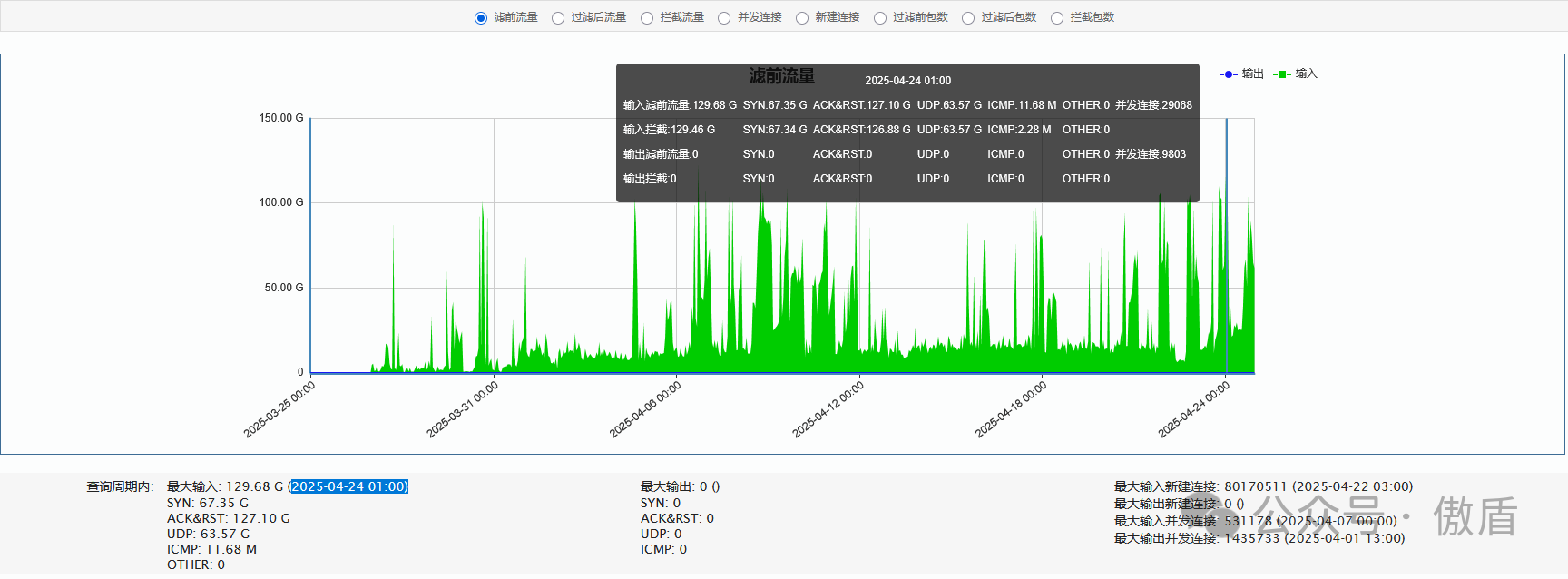Select the 拦截包数 radio button
Image resolution: width=1568 pixels, height=579 pixels.
point(1057,18)
